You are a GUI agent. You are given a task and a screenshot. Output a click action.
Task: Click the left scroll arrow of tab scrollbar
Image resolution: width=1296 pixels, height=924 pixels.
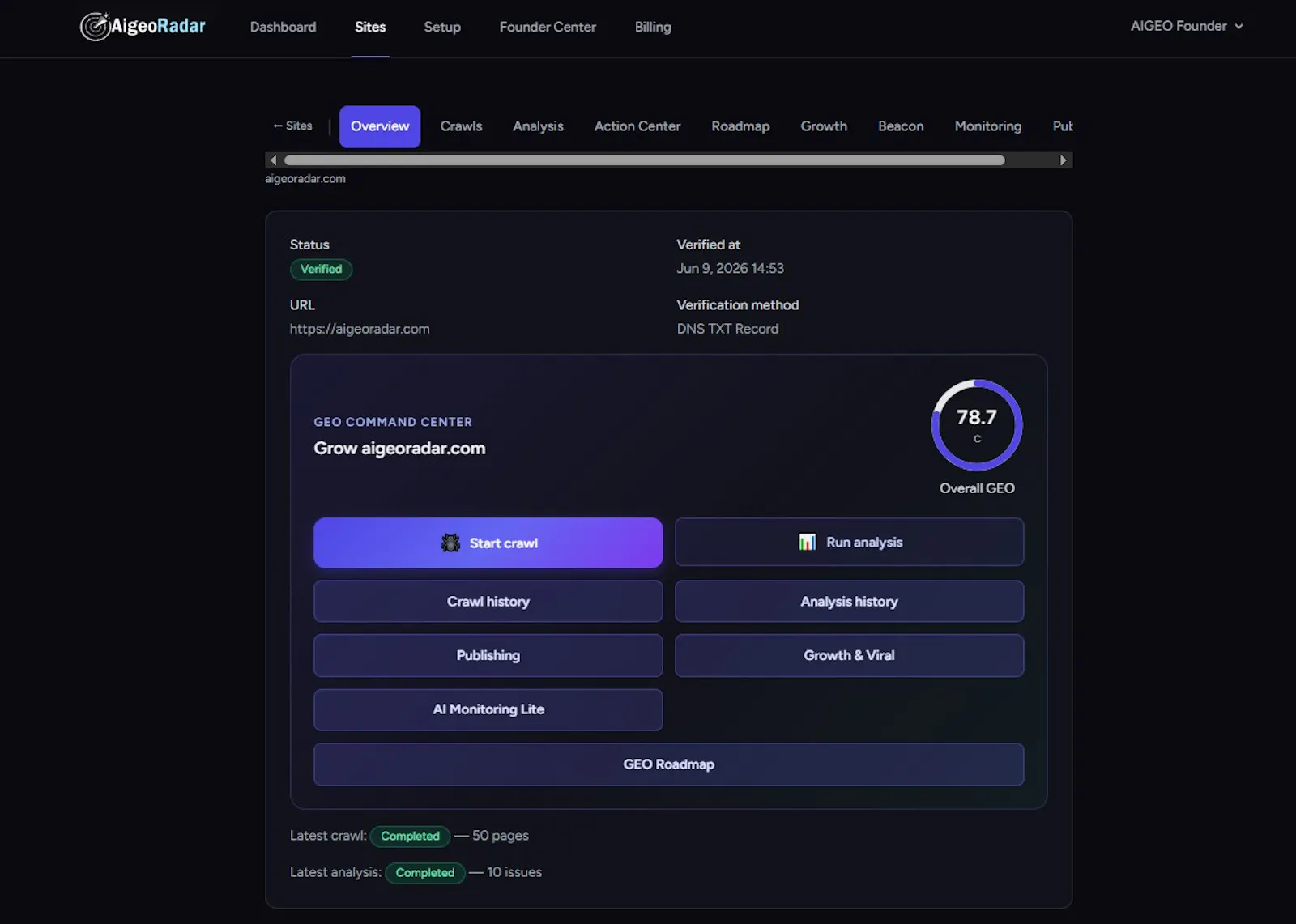274,160
